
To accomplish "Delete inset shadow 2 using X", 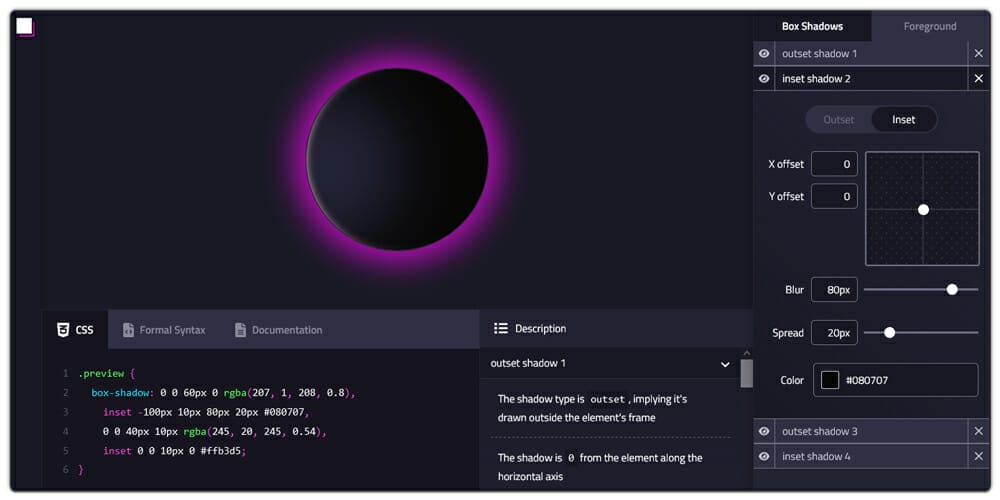I will pyautogui.click(x=978, y=79).
